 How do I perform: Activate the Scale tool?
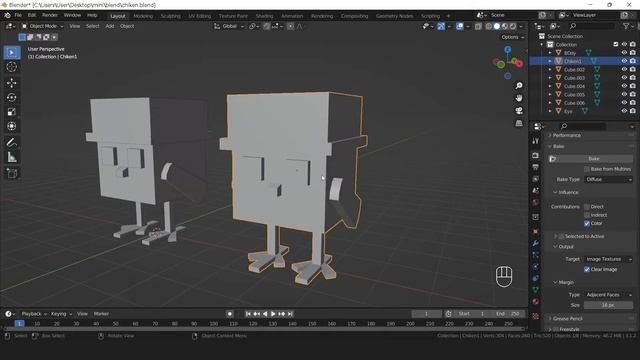(x=12, y=112)
